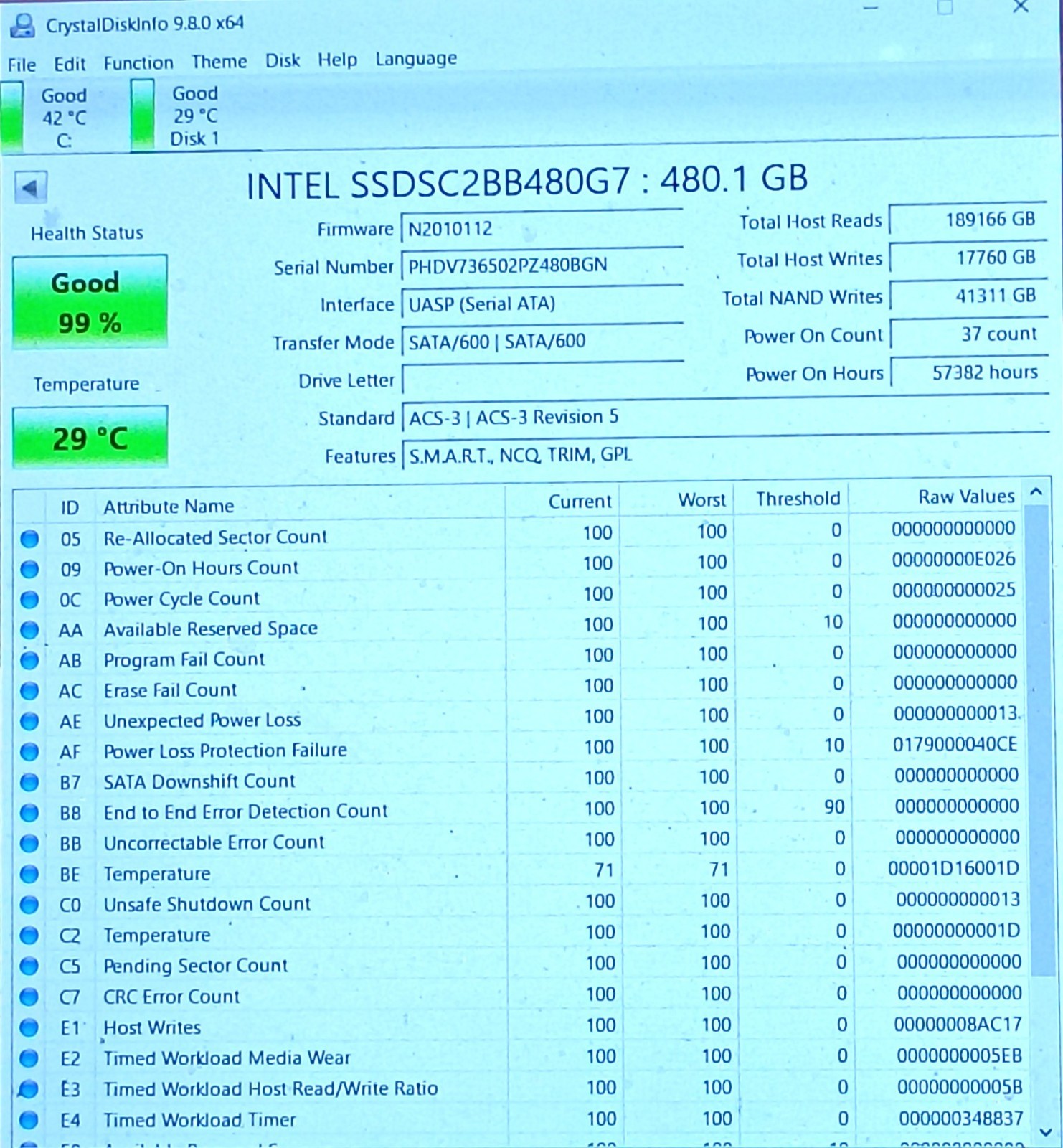Viewport: 1063px width, 1148px height.
Task: Click the scroll down arrow of the attribute list
Action: click(1045, 1132)
